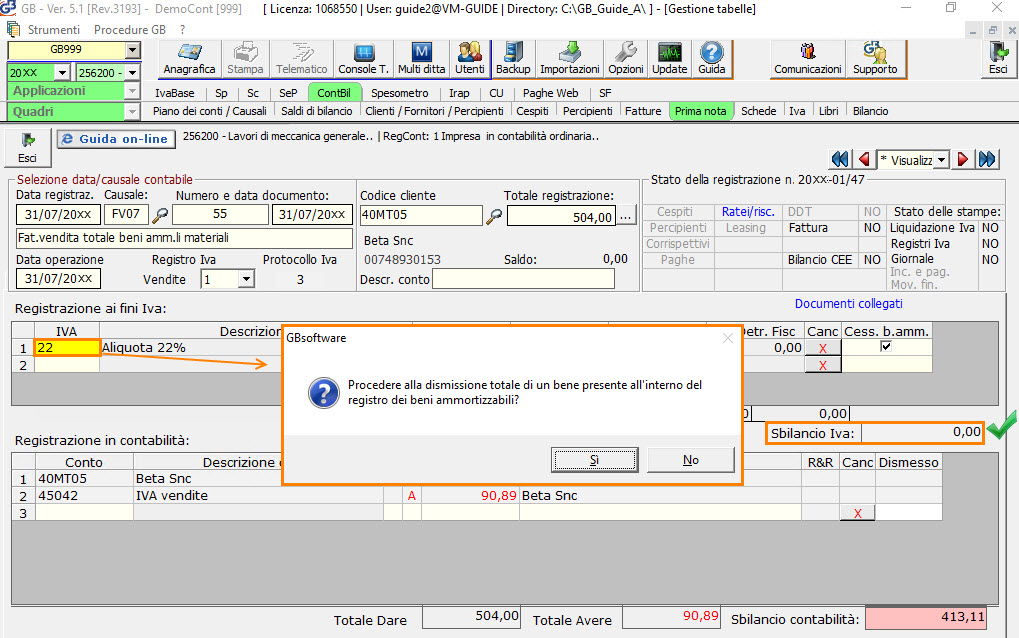This screenshot has height=638, width=1019.
Task: Click the document number field 55
Action: click(x=220, y=214)
